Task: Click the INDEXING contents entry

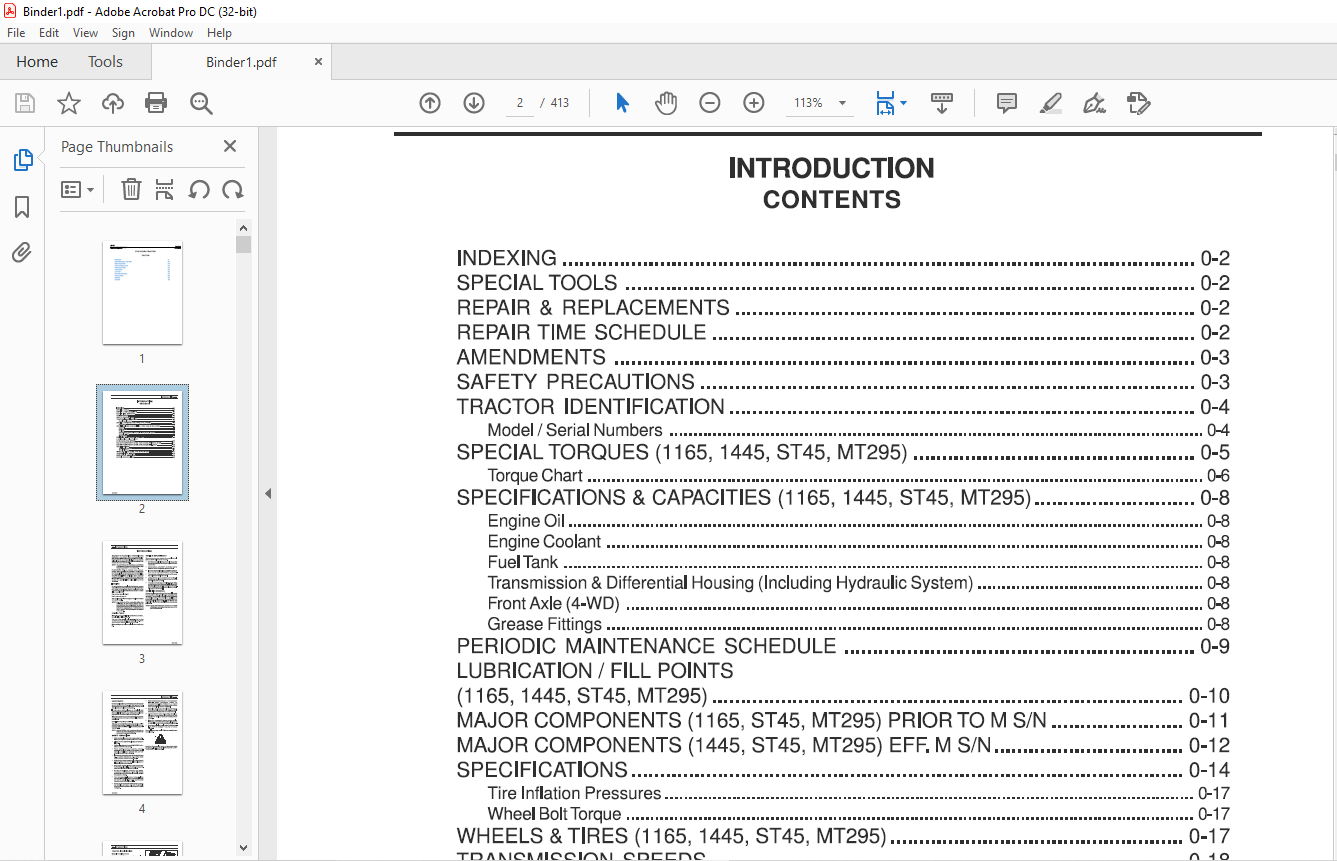Action: pos(843,259)
